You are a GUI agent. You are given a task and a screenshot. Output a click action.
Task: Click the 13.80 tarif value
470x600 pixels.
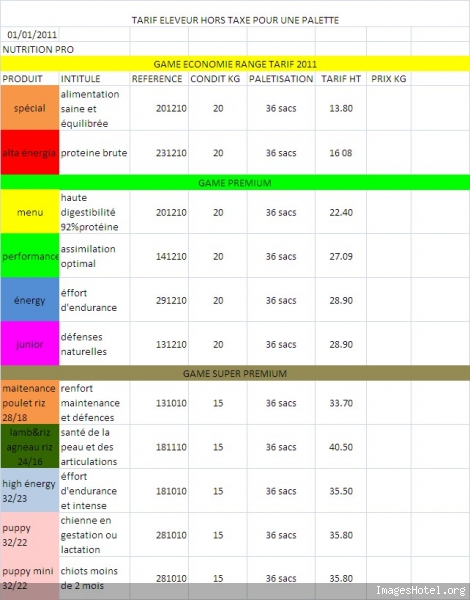tap(341, 108)
